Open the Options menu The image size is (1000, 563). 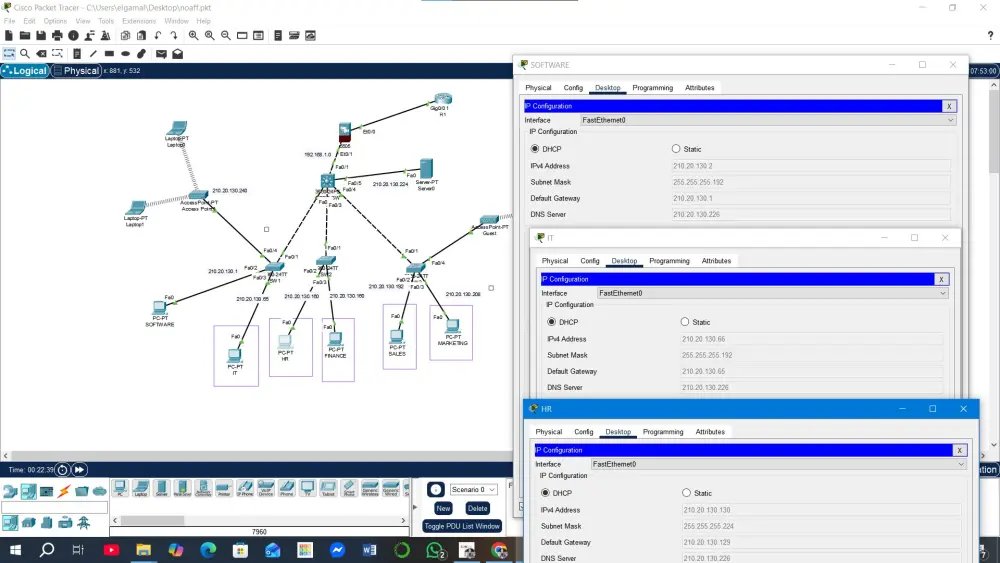(x=55, y=21)
